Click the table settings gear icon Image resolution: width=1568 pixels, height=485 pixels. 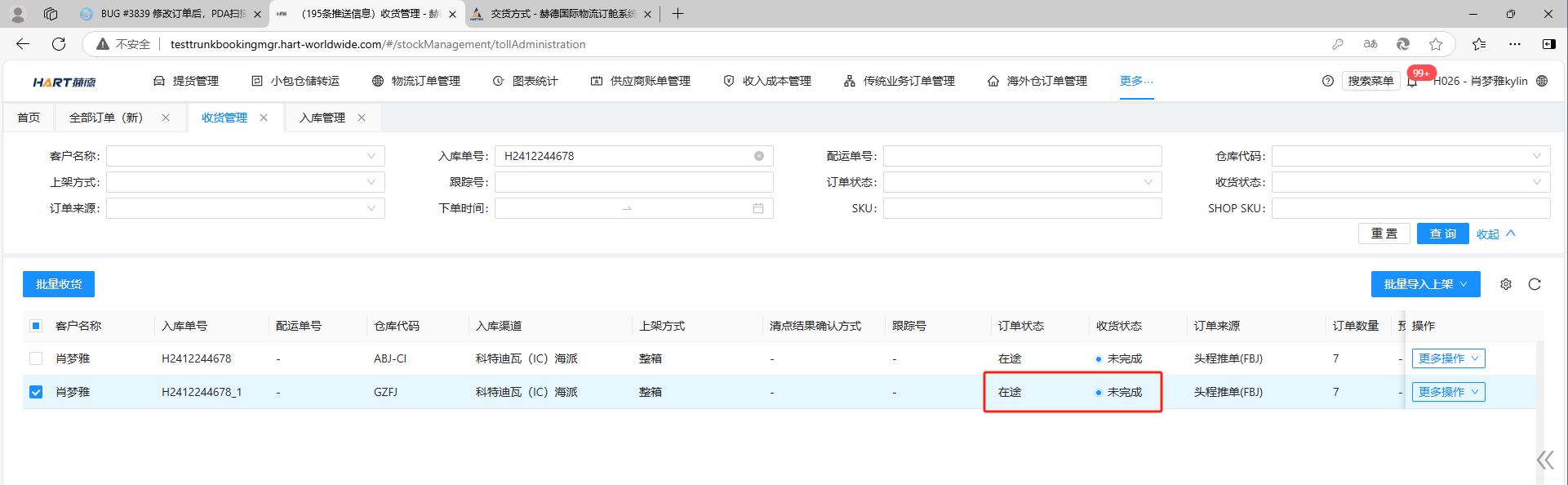[1505, 284]
